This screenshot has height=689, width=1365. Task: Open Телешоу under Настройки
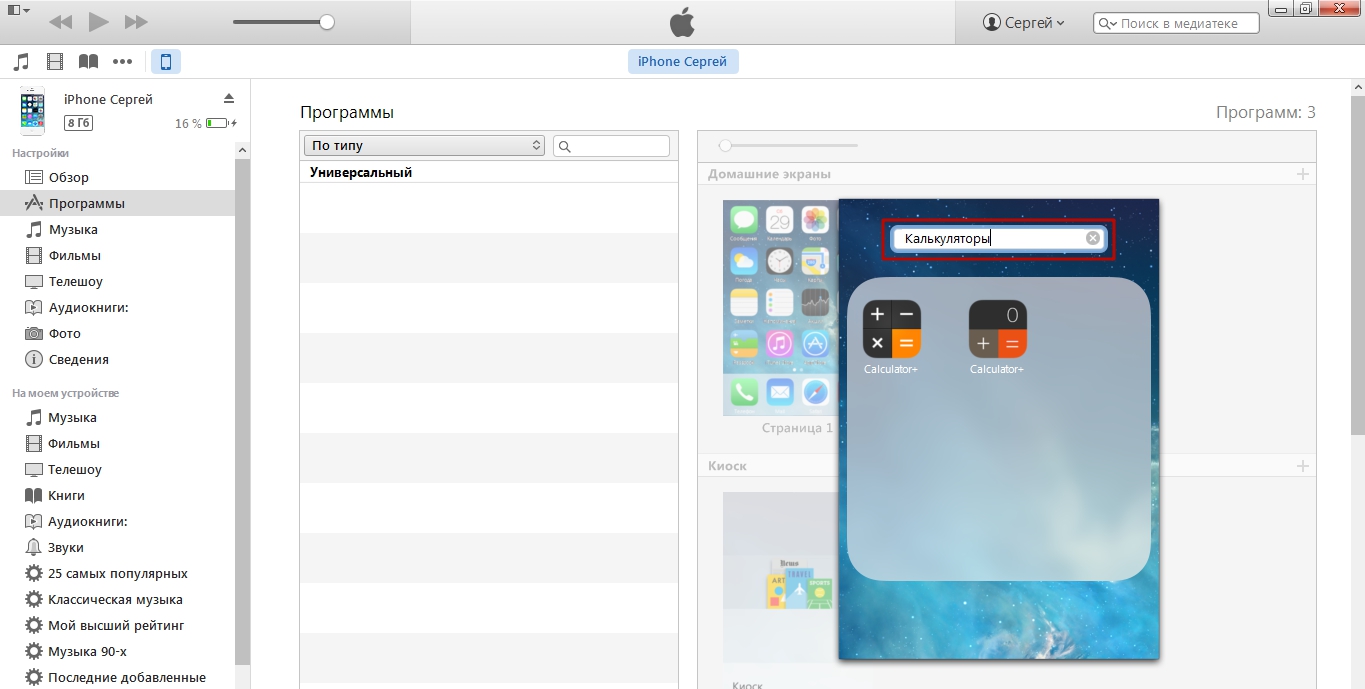click(75, 281)
